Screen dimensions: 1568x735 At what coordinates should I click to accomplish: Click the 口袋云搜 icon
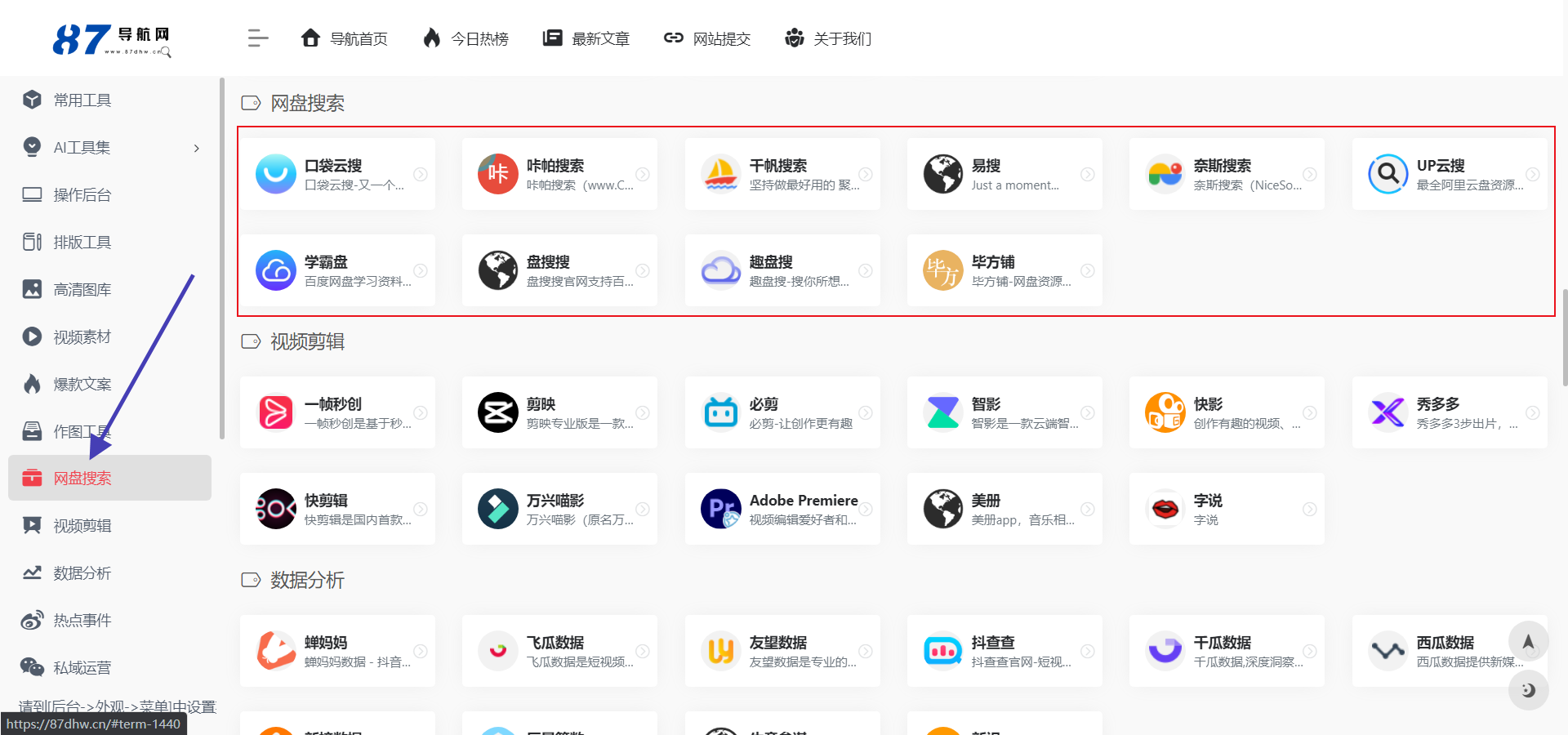[x=276, y=173]
